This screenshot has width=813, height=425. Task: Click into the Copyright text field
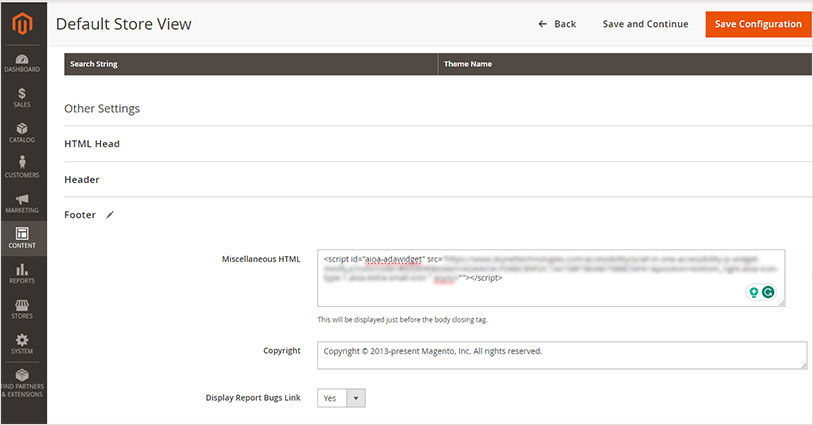click(562, 356)
